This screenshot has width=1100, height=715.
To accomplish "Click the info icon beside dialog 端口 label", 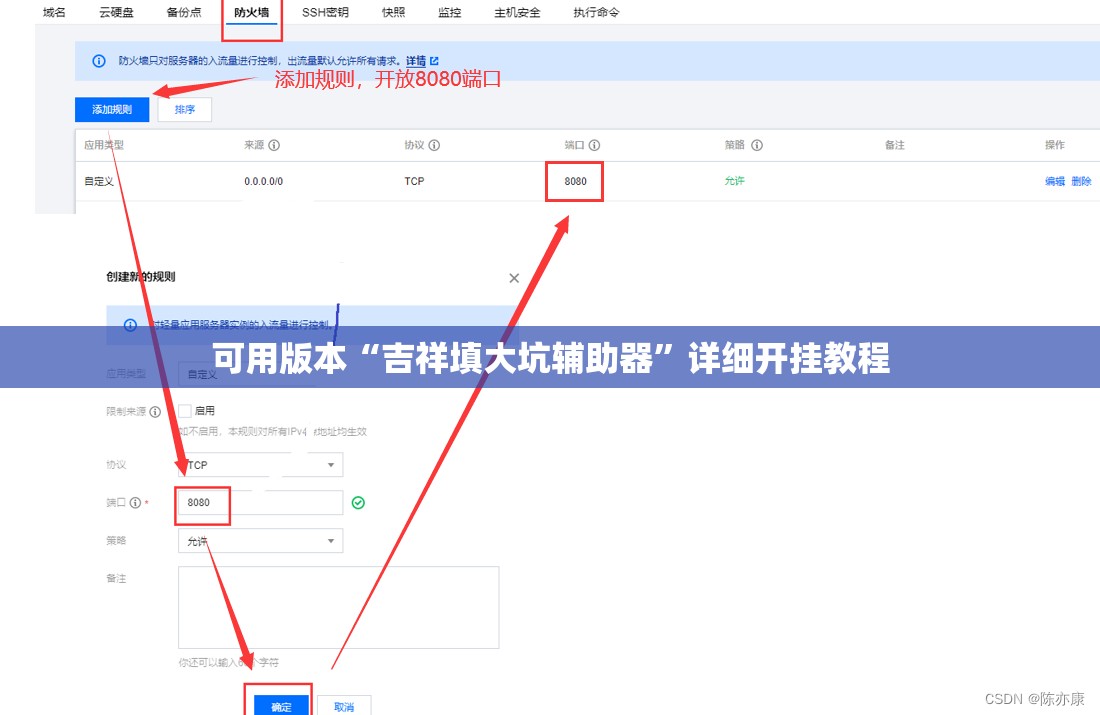I will (x=135, y=502).
